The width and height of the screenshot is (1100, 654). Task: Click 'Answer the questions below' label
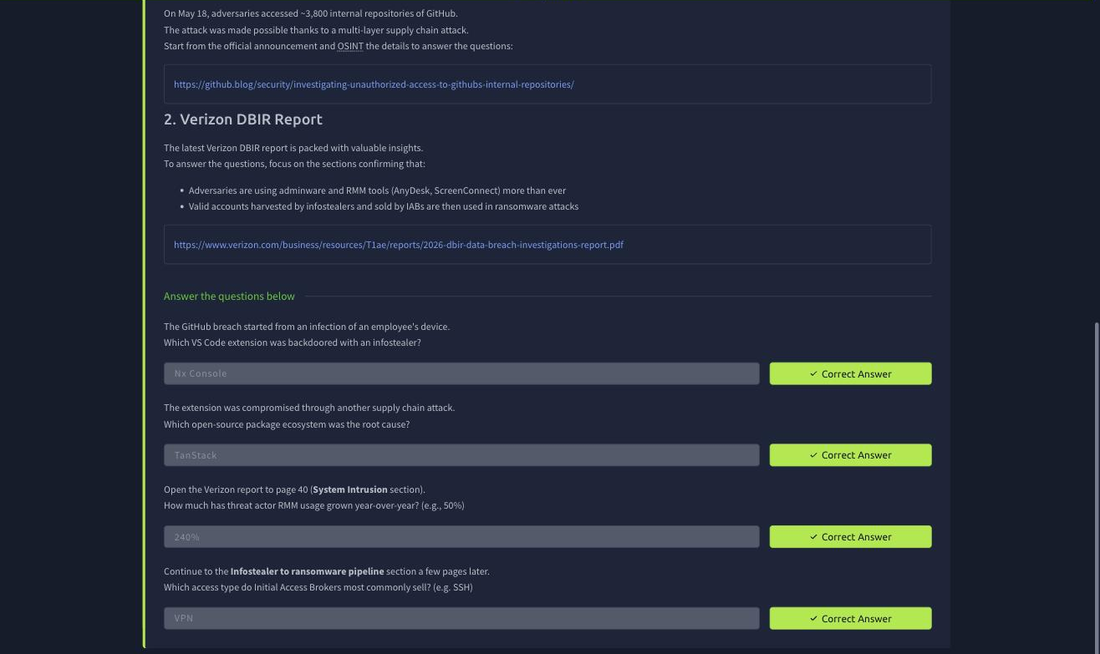[x=229, y=296]
